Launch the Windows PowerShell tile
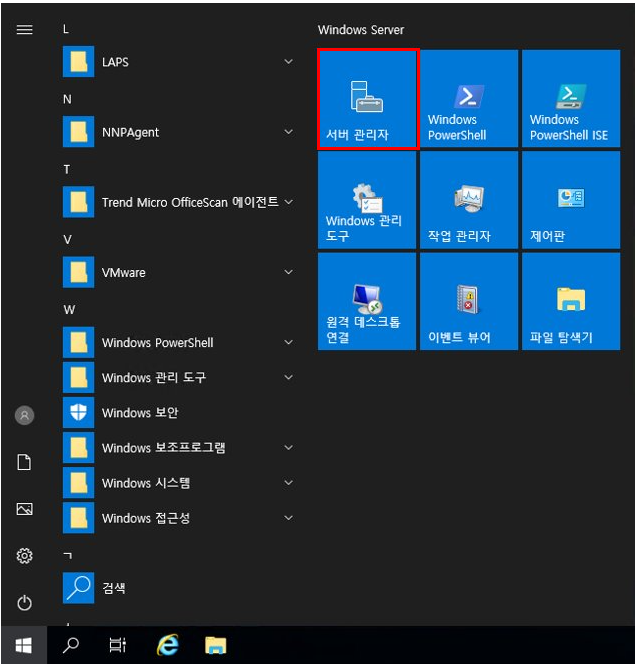 click(469, 99)
